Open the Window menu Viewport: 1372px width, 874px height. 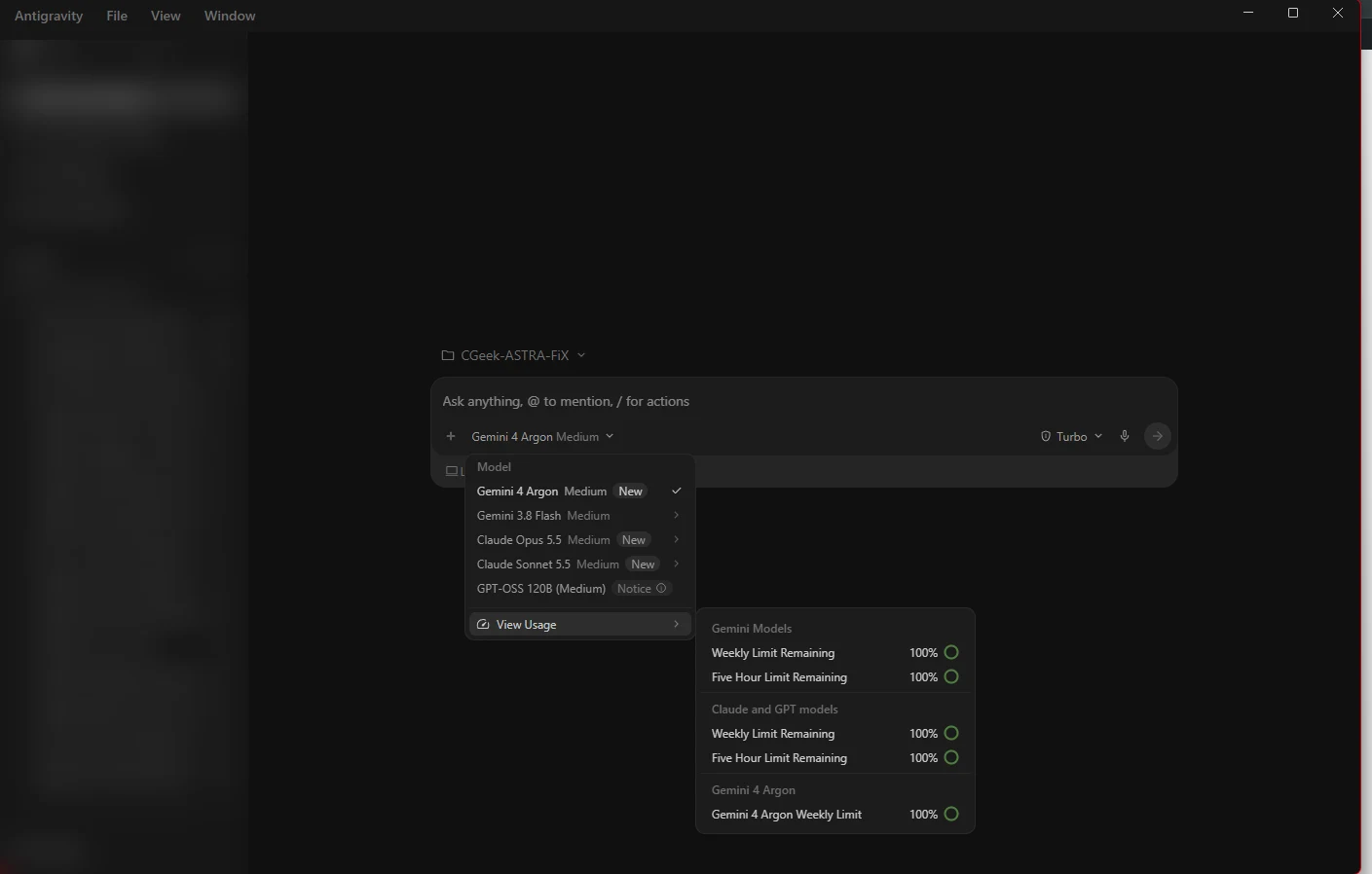tap(230, 16)
